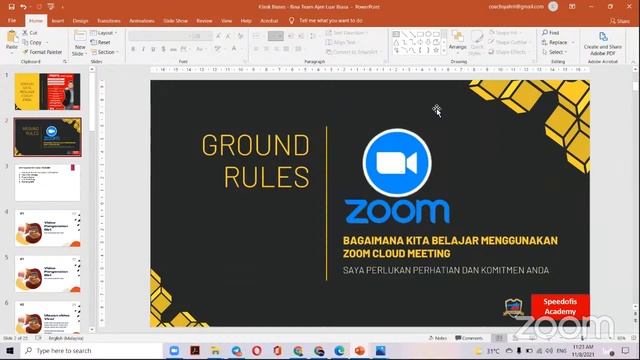Screen dimensions: 640x360
Task: Switch to the Transitions tab
Action: tap(109, 21)
